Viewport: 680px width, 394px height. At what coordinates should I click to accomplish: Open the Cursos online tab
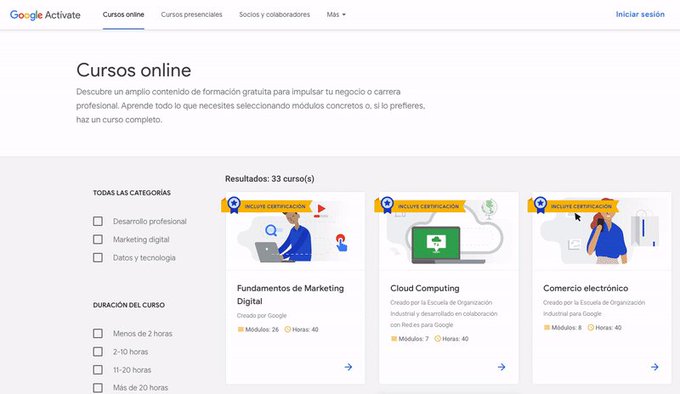pos(123,14)
